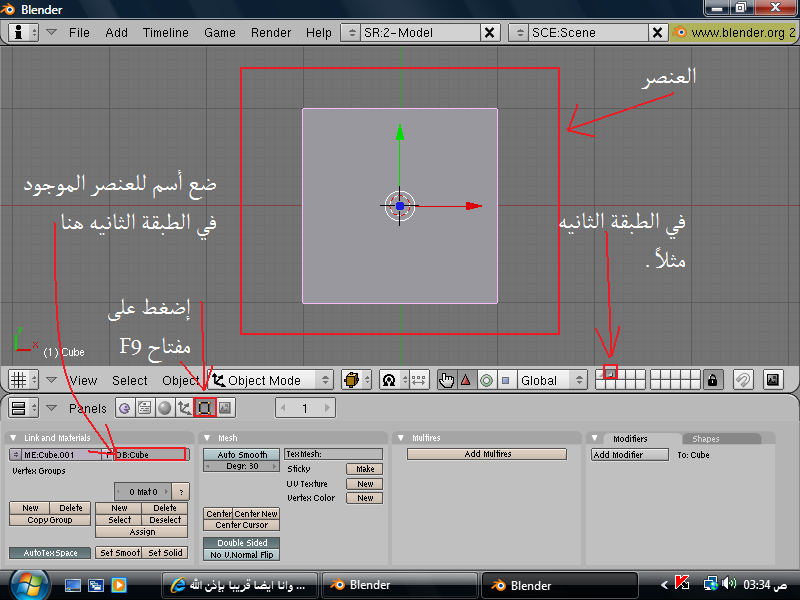The height and width of the screenshot is (600, 800).
Task: Click the Center Cursor button
Action: 241,525
